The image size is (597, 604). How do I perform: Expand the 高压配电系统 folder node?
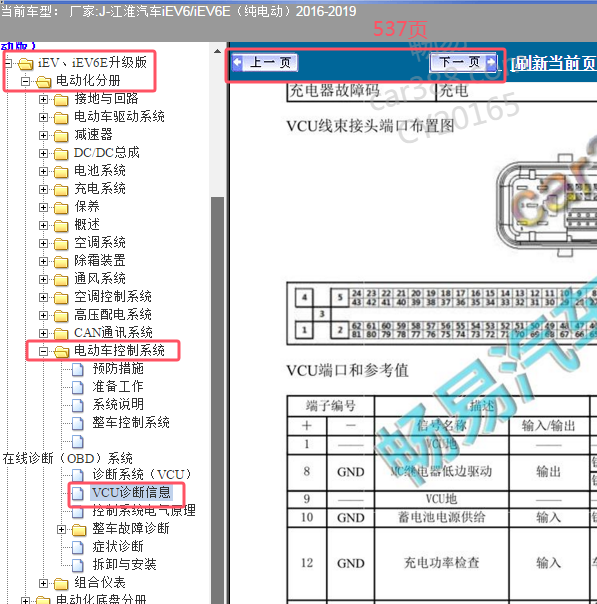click(x=44, y=315)
